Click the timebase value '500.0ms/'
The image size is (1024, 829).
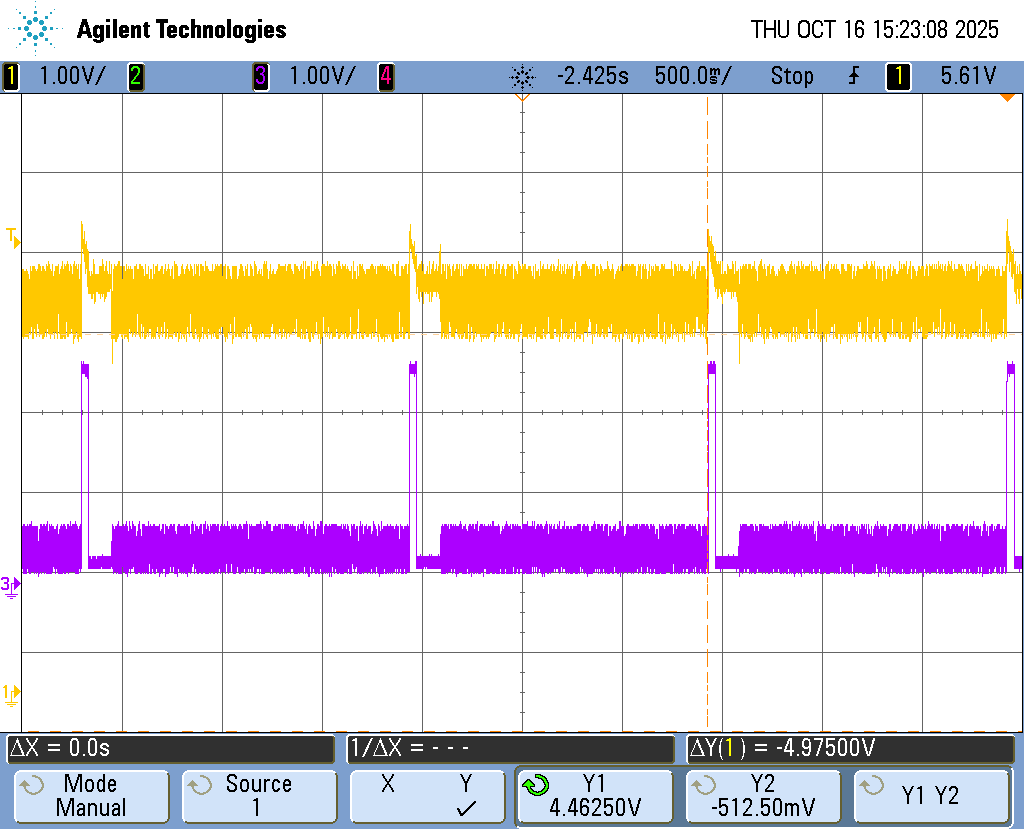[x=693, y=76]
